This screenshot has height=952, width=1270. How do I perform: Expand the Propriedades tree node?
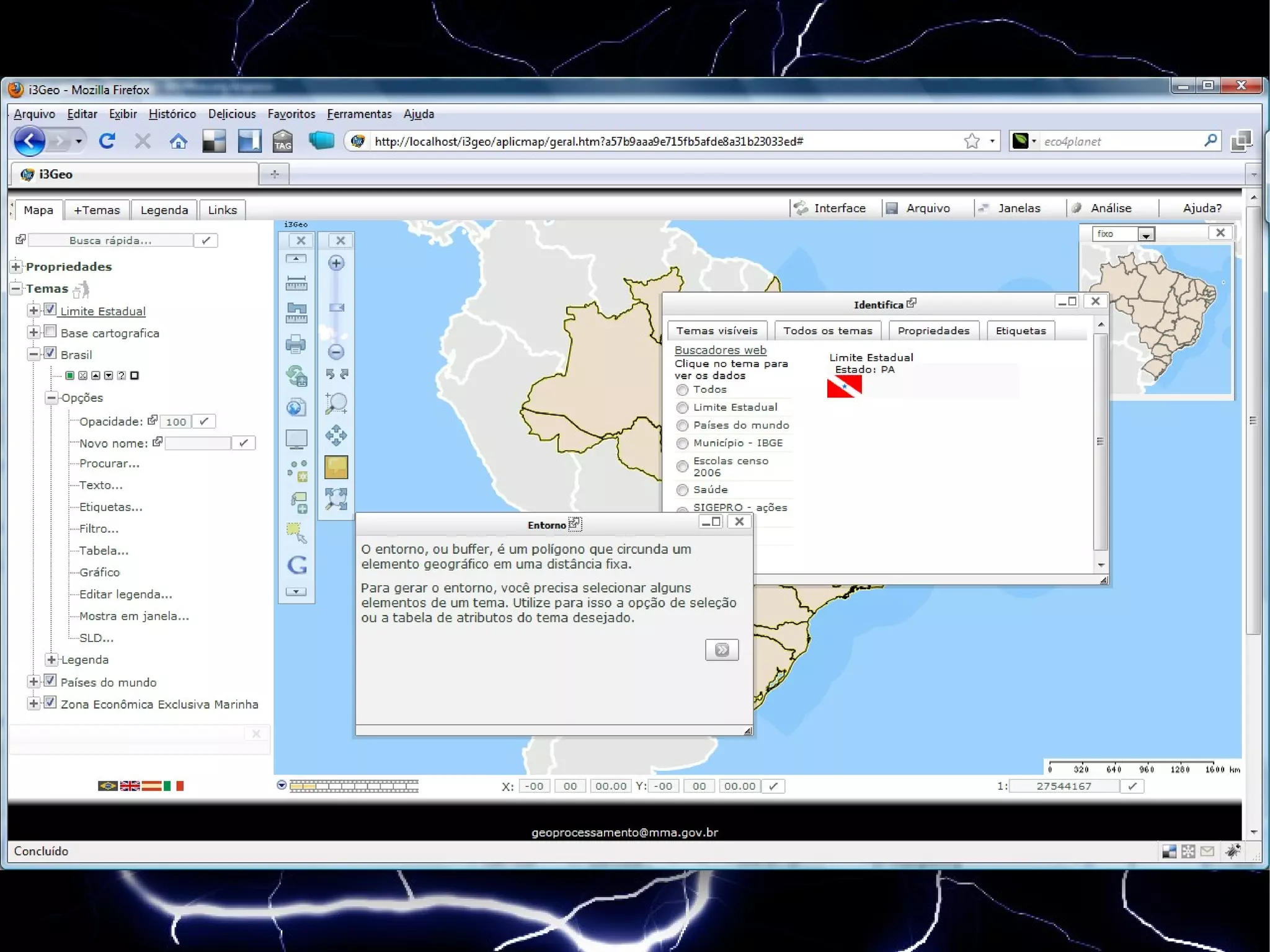16,267
